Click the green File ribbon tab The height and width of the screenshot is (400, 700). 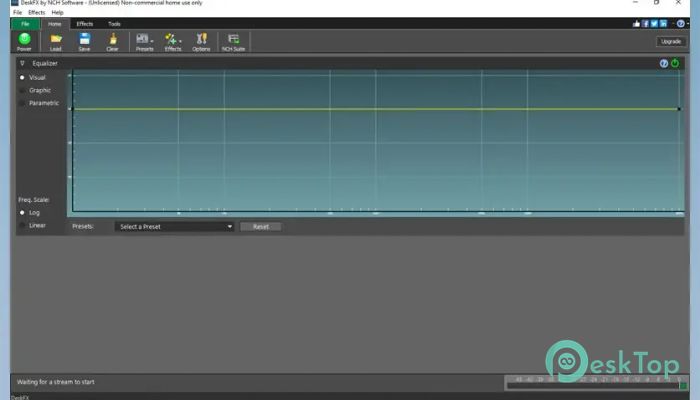(25, 24)
